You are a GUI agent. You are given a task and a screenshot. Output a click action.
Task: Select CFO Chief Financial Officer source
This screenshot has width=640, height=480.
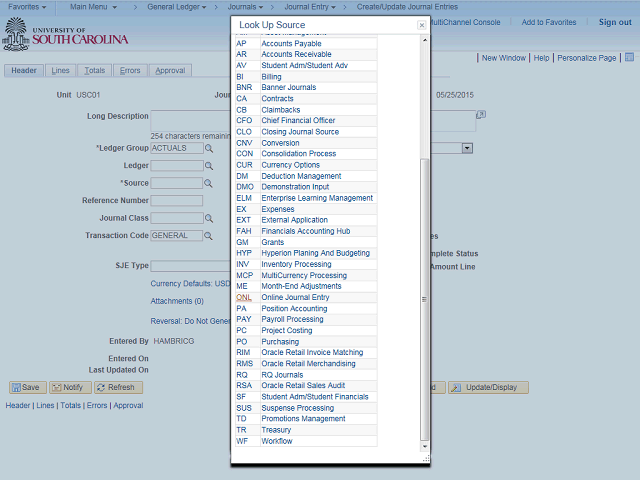(306, 120)
